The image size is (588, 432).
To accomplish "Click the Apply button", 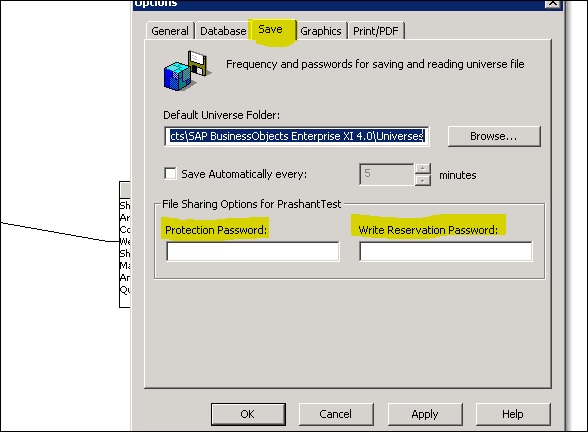I will pos(425,414).
